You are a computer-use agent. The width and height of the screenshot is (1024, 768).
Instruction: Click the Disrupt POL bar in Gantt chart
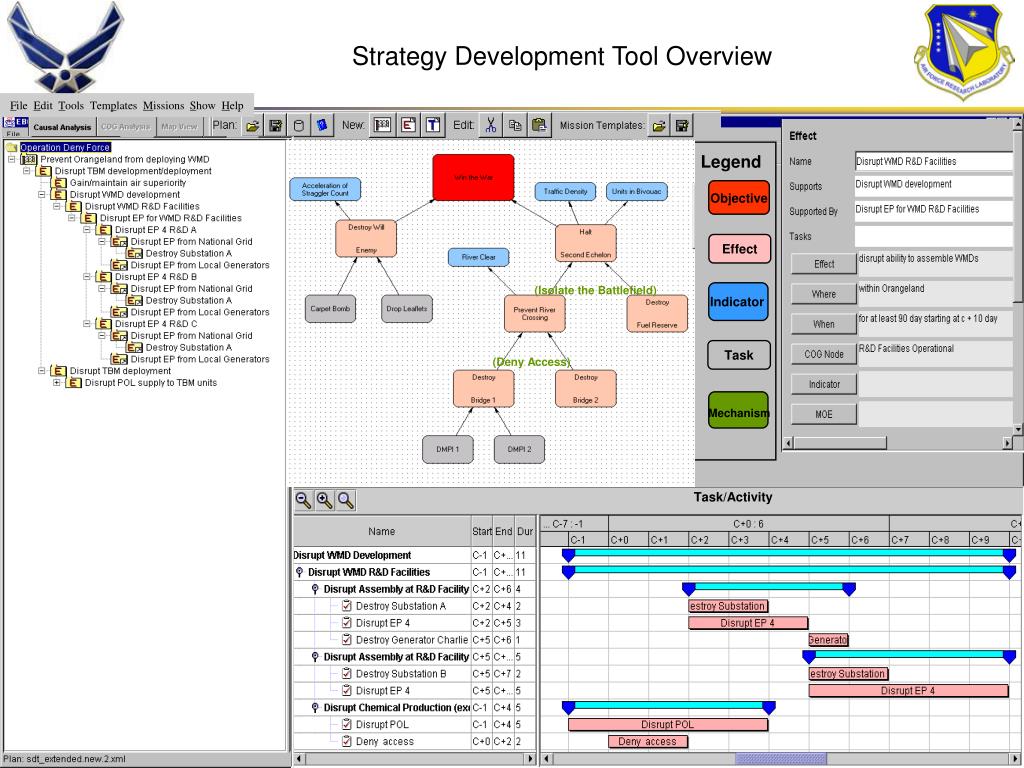(x=668, y=724)
